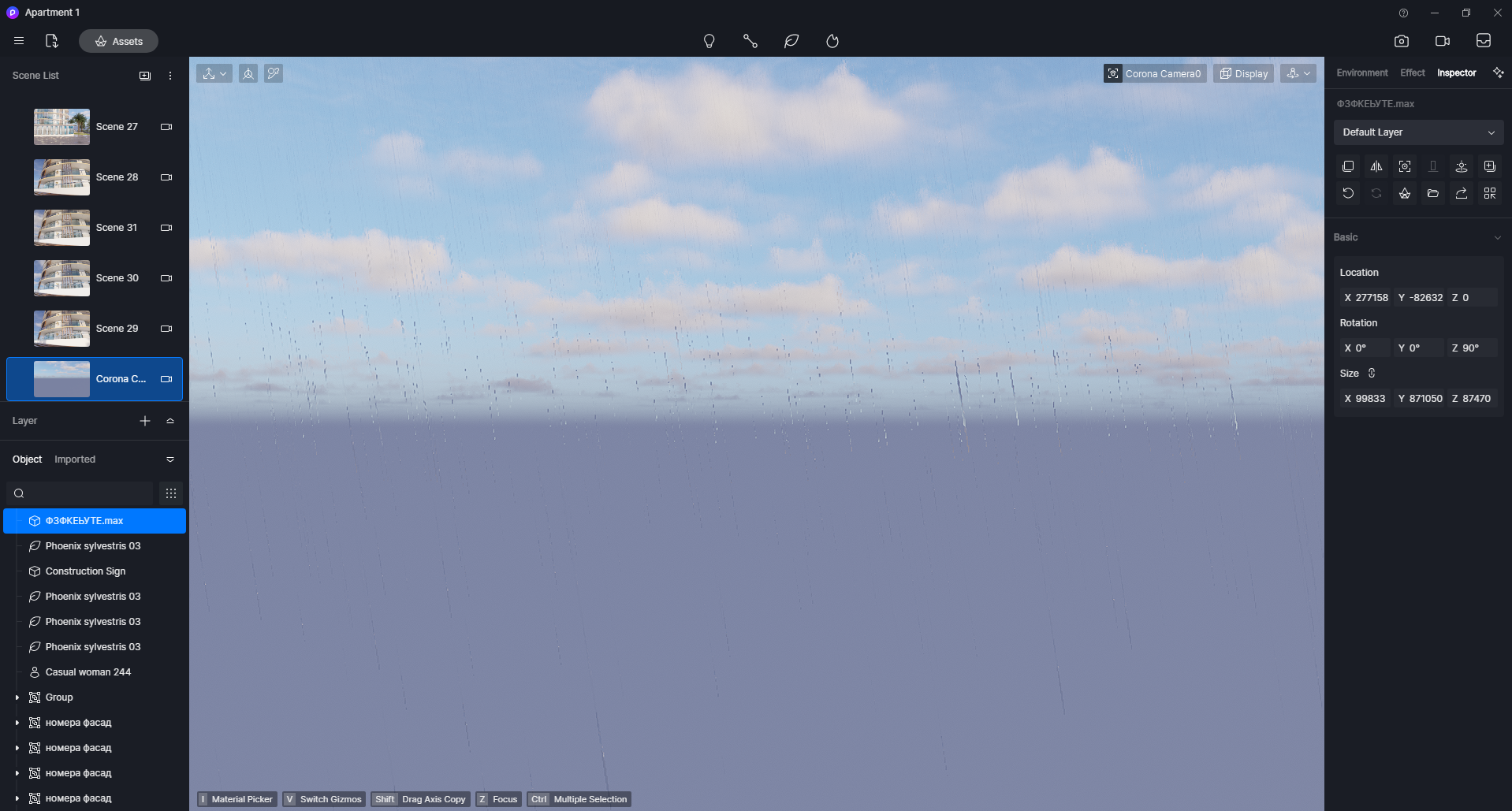Switch to the Effect tab
Screen dimensions: 1512x811
pos(1412,73)
